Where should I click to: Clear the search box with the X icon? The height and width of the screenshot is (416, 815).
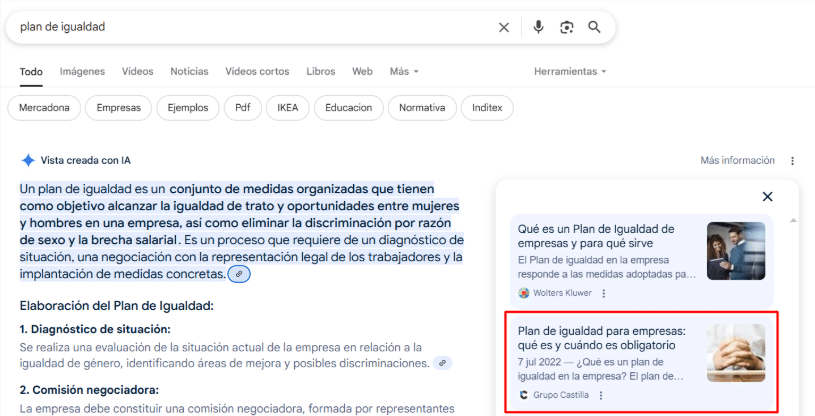point(504,28)
